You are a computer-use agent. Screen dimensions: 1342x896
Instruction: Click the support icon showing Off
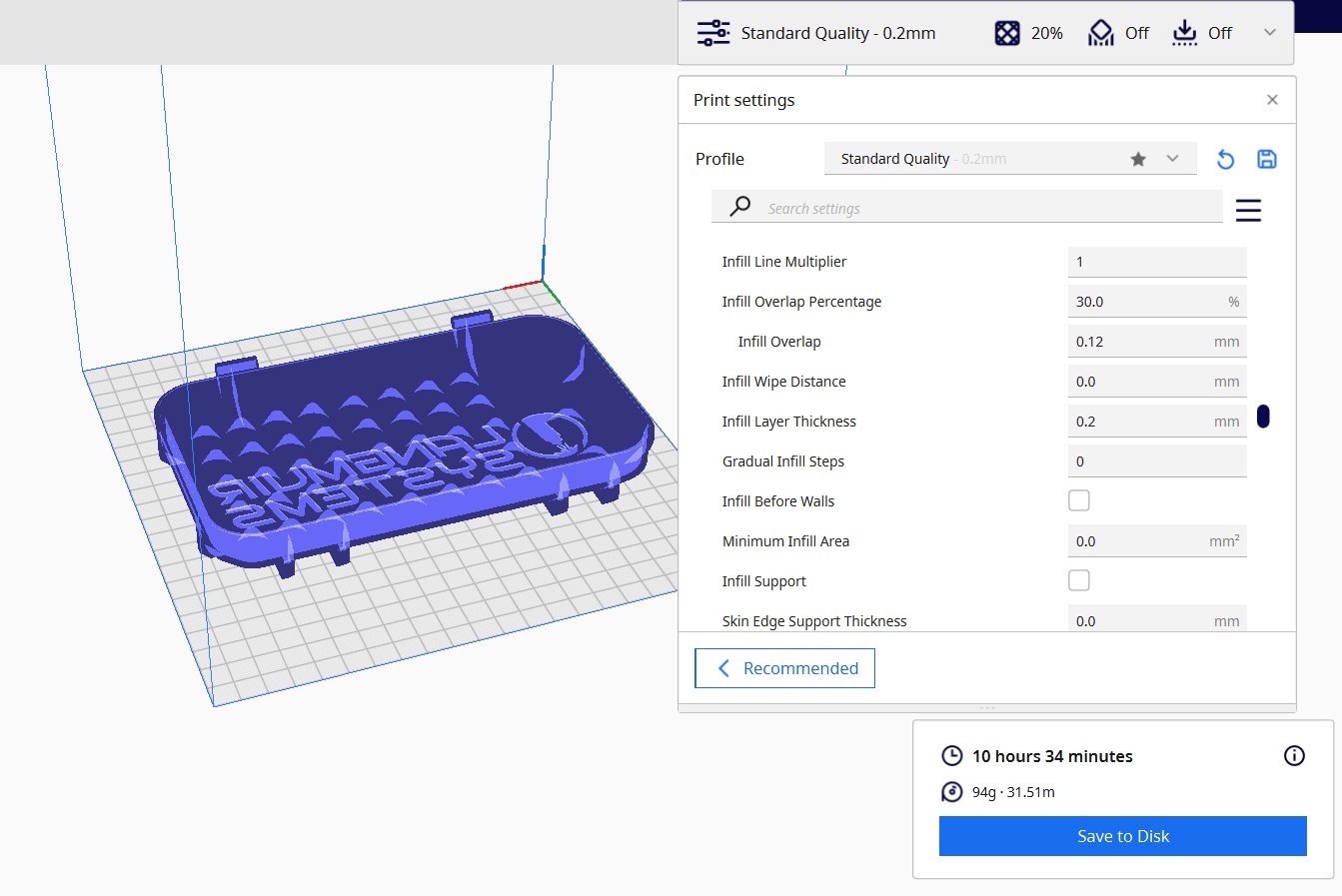(x=1101, y=33)
